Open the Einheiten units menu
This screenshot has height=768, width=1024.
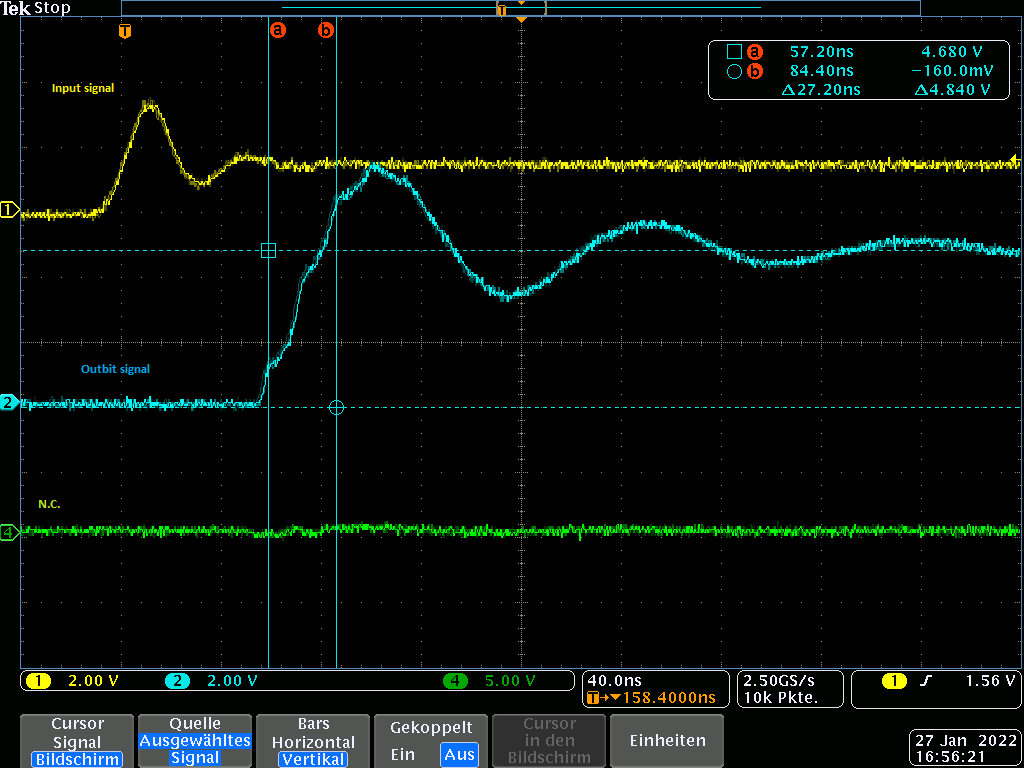(x=667, y=740)
